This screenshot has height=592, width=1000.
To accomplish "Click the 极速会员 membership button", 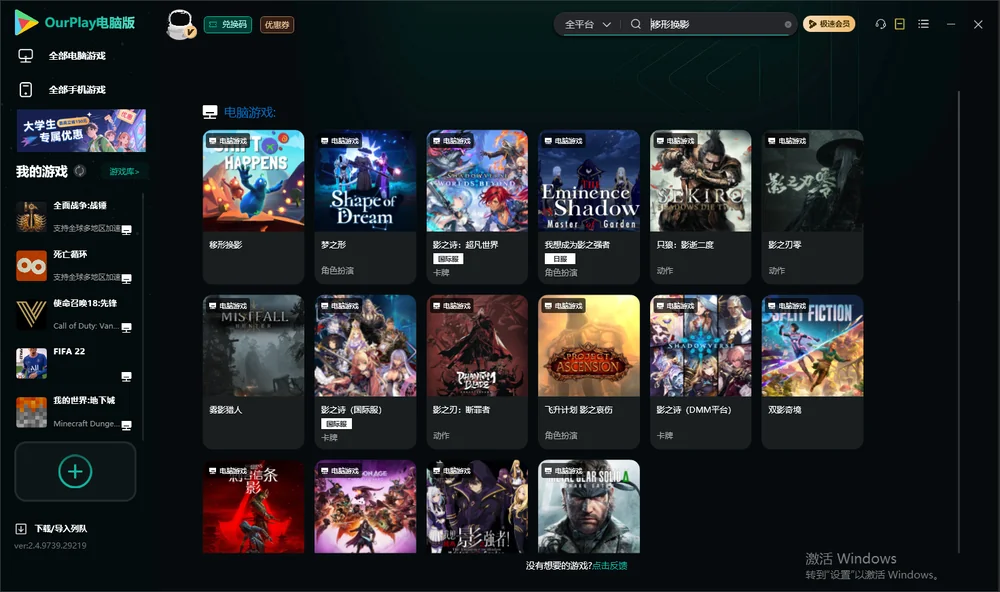I will click(x=829, y=24).
